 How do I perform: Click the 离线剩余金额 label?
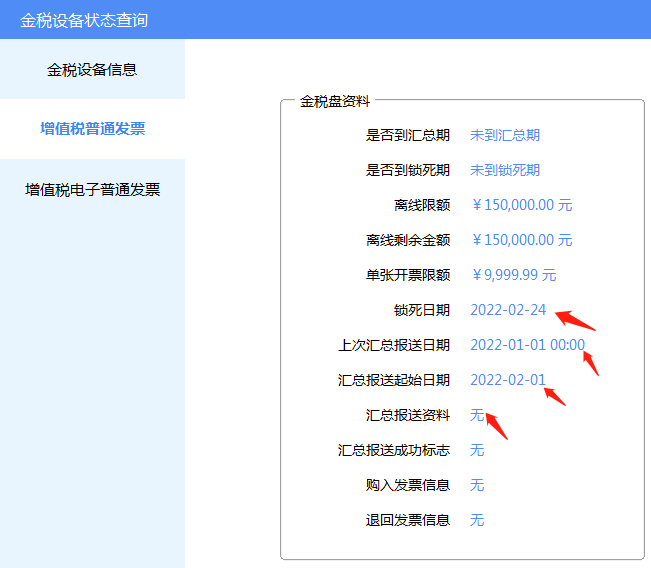coord(408,240)
